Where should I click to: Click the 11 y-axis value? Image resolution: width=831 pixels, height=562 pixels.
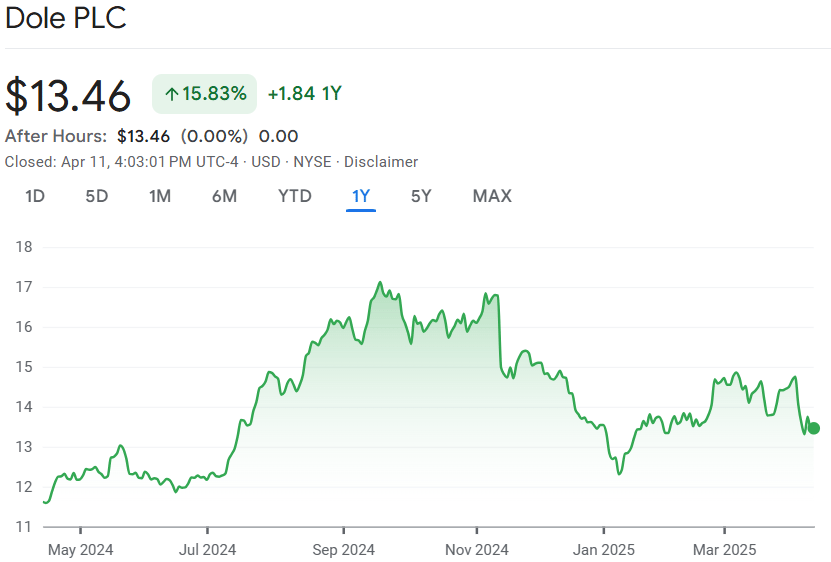24,527
